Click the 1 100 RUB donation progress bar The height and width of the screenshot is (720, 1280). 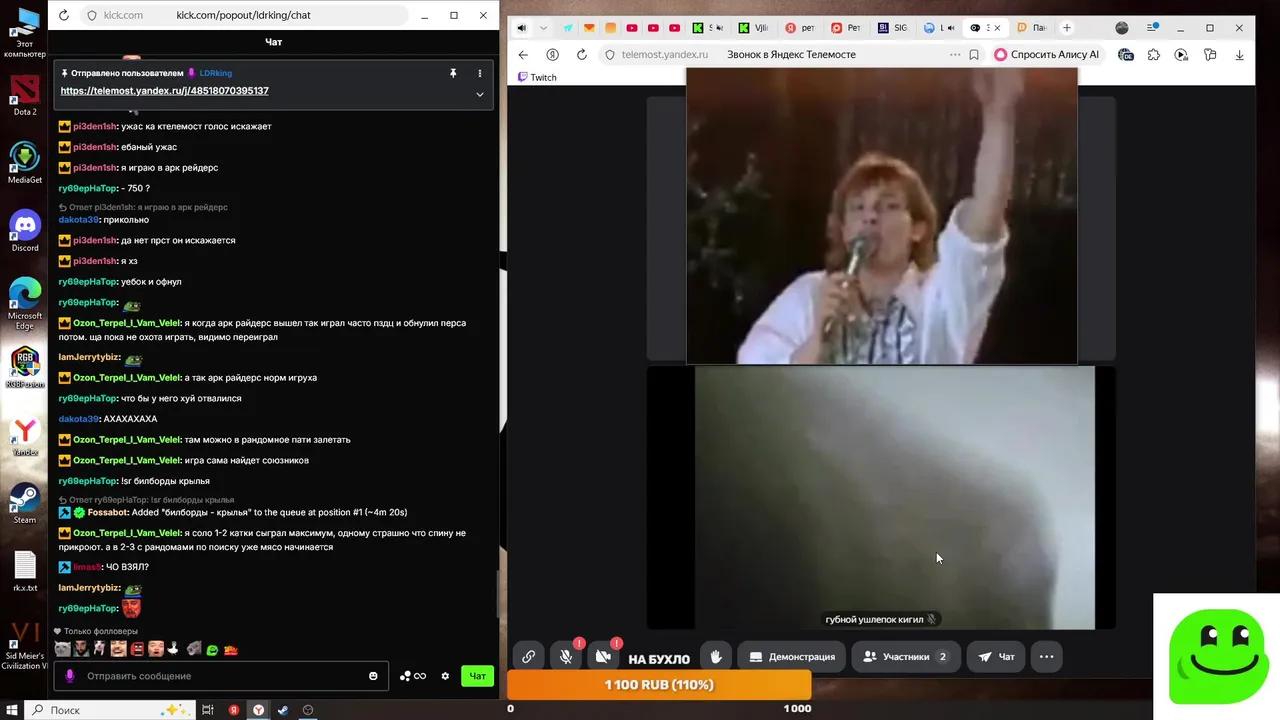[659, 685]
